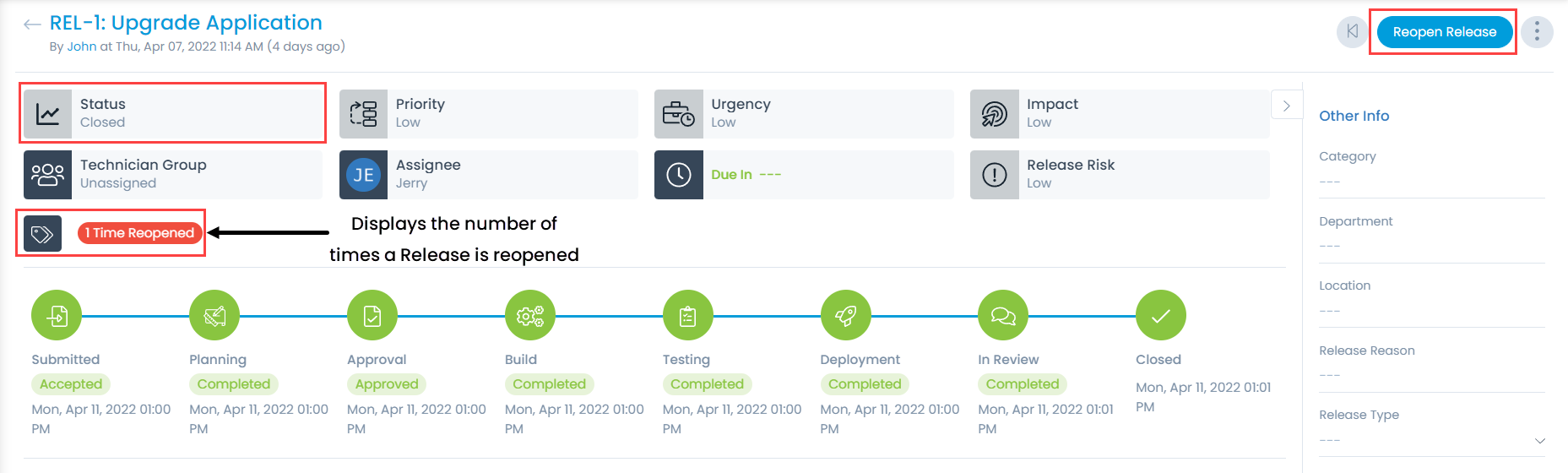This screenshot has width=1568, height=473.
Task: Click the In Review stage chat icon
Action: point(1003,316)
